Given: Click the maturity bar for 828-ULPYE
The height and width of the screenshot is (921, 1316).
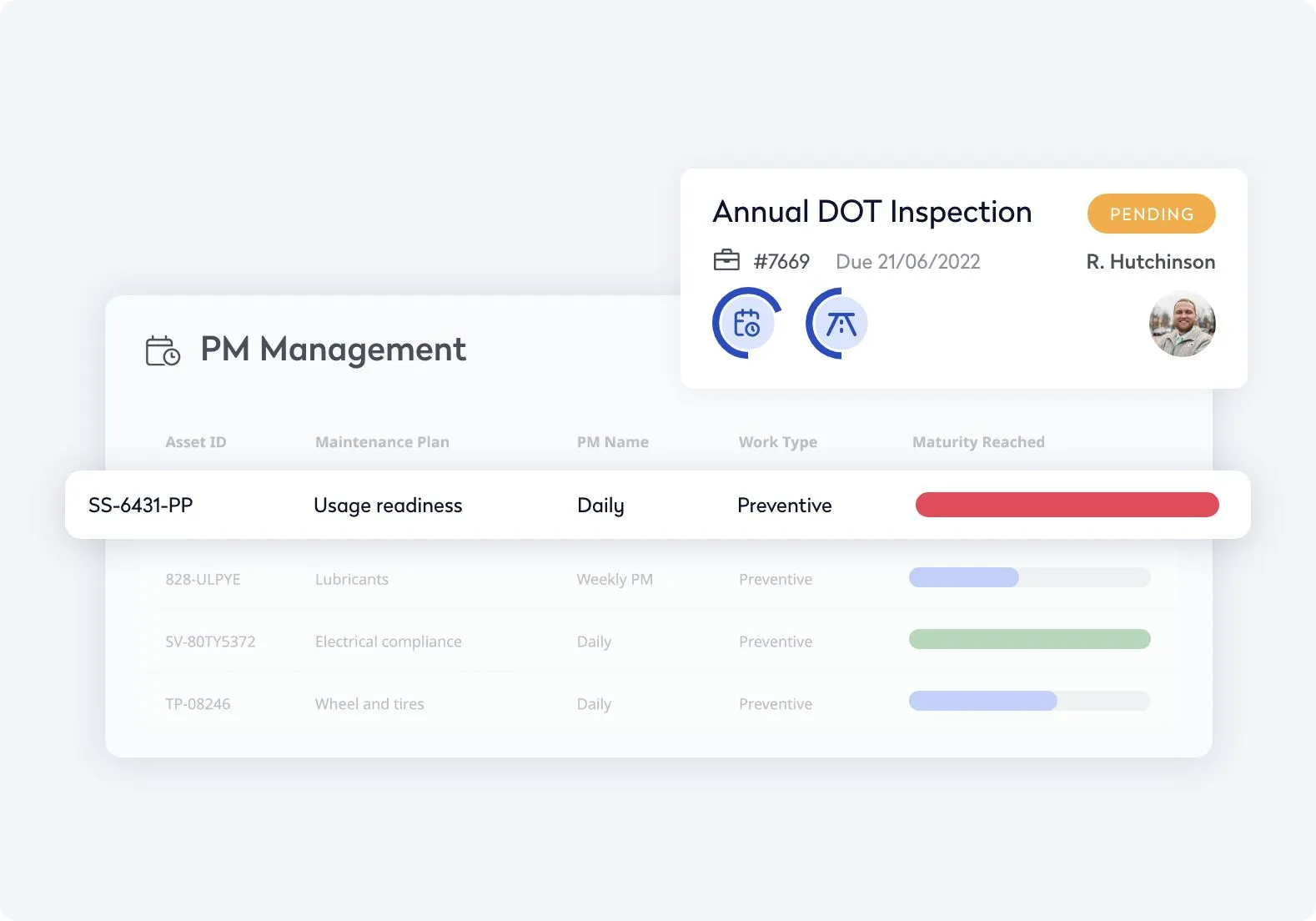Looking at the screenshot, I should coord(1030,577).
